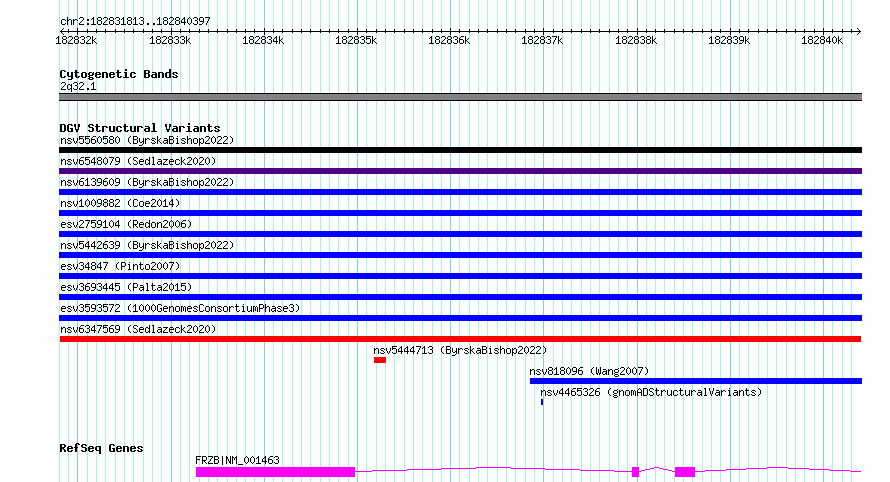Click the medium magenta FRZB exon past 182838k
The image size is (890, 482).
click(x=685, y=472)
